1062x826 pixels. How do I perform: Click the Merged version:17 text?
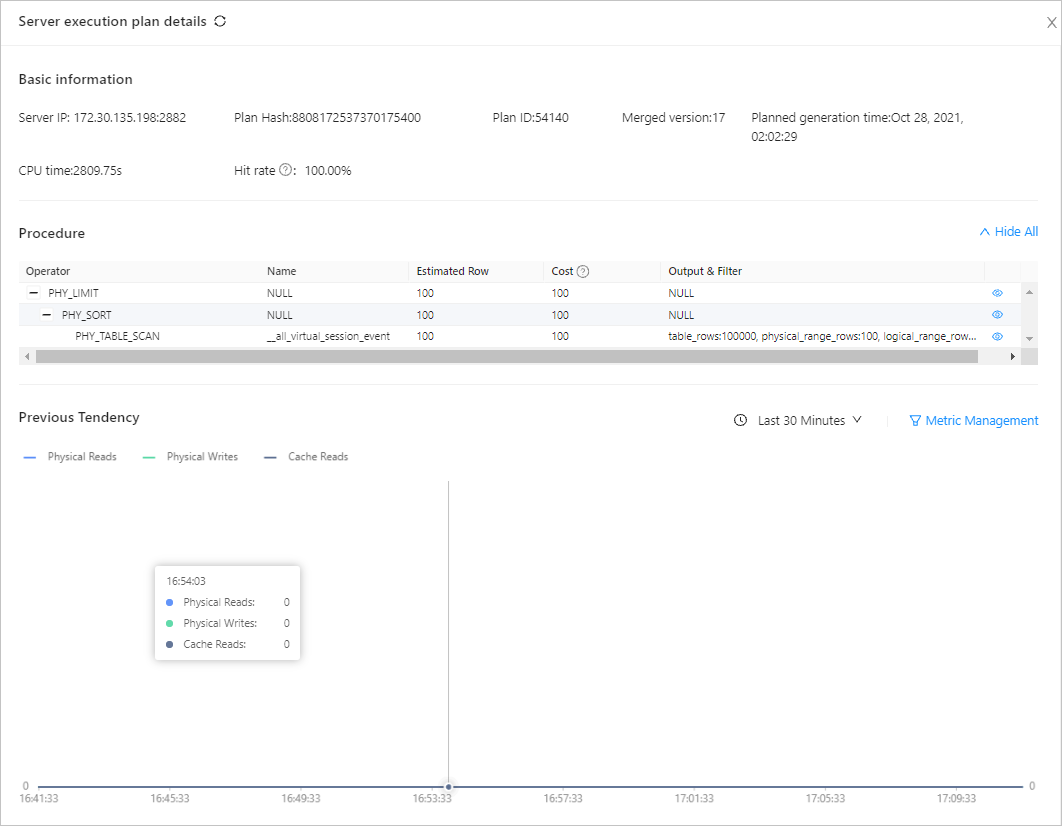coord(673,118)
